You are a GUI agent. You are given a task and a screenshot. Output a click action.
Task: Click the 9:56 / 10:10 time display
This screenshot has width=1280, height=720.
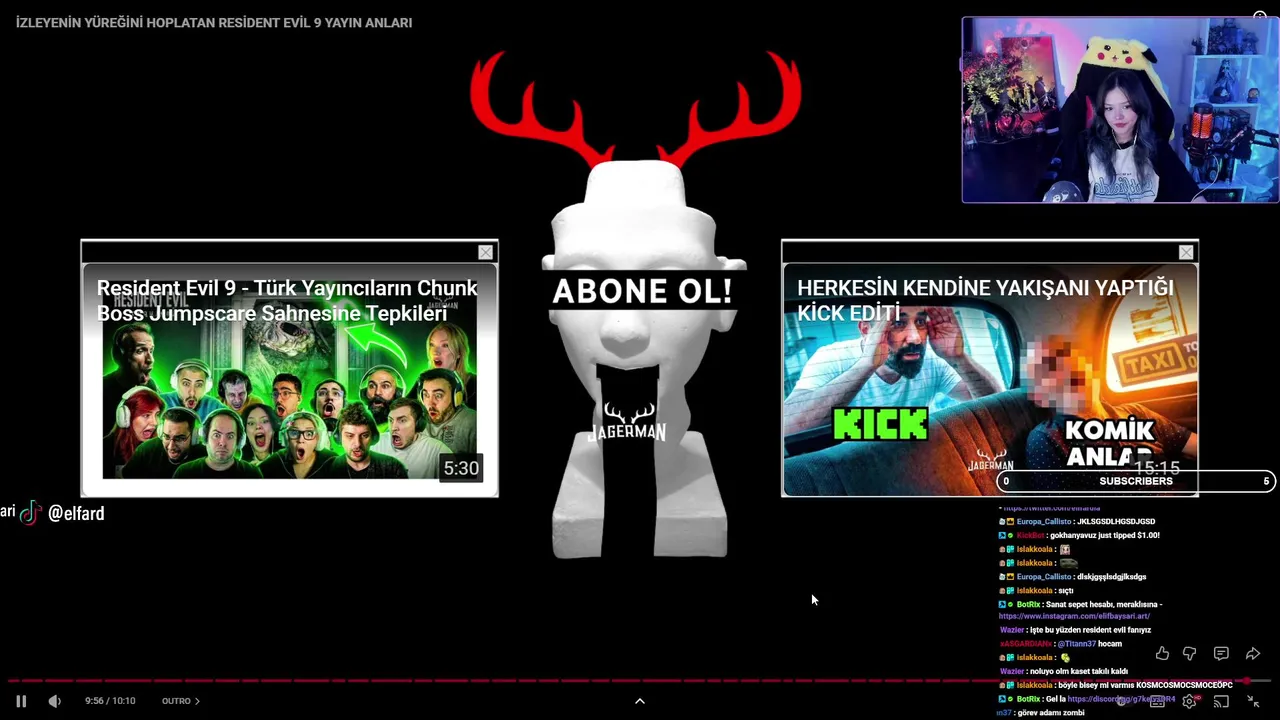pos(110,701)
